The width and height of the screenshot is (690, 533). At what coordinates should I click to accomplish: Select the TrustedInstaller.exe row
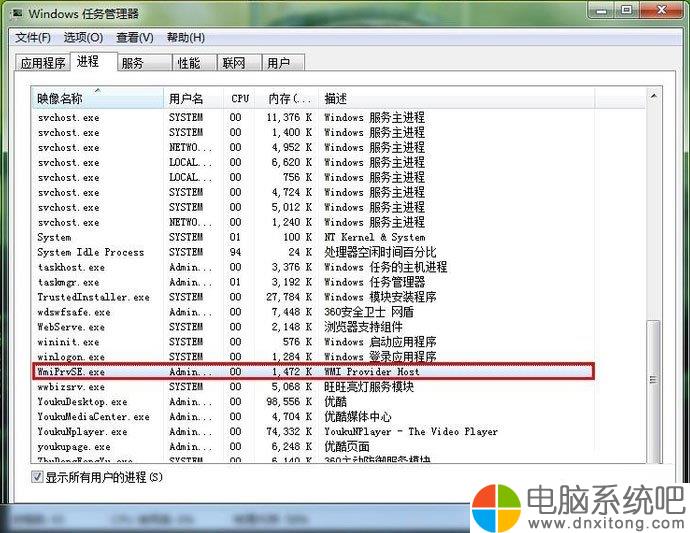(312, 297)
